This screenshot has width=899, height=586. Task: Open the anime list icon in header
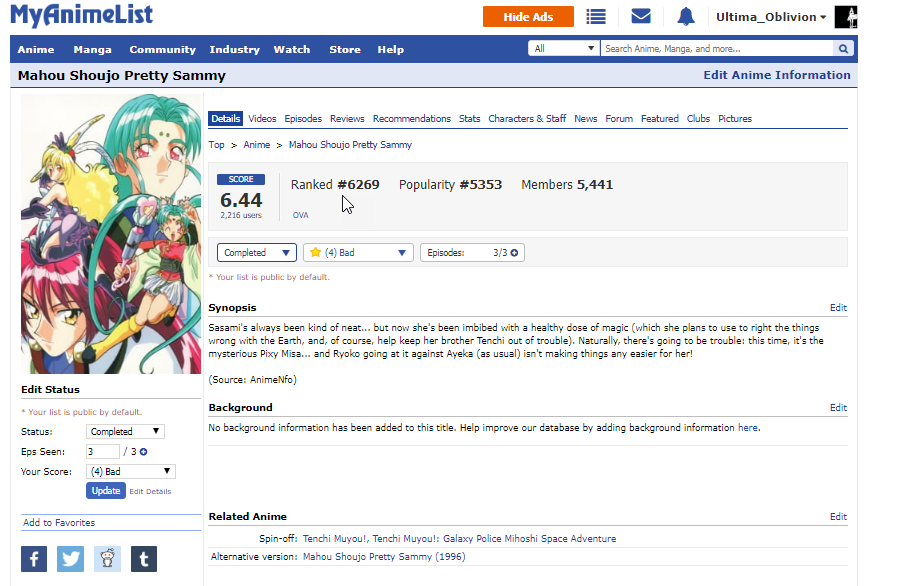596,17
